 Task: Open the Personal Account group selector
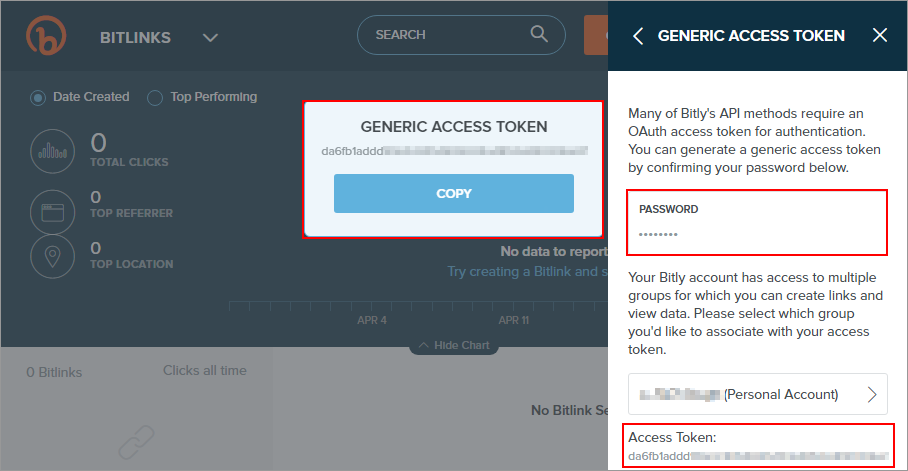757,394
